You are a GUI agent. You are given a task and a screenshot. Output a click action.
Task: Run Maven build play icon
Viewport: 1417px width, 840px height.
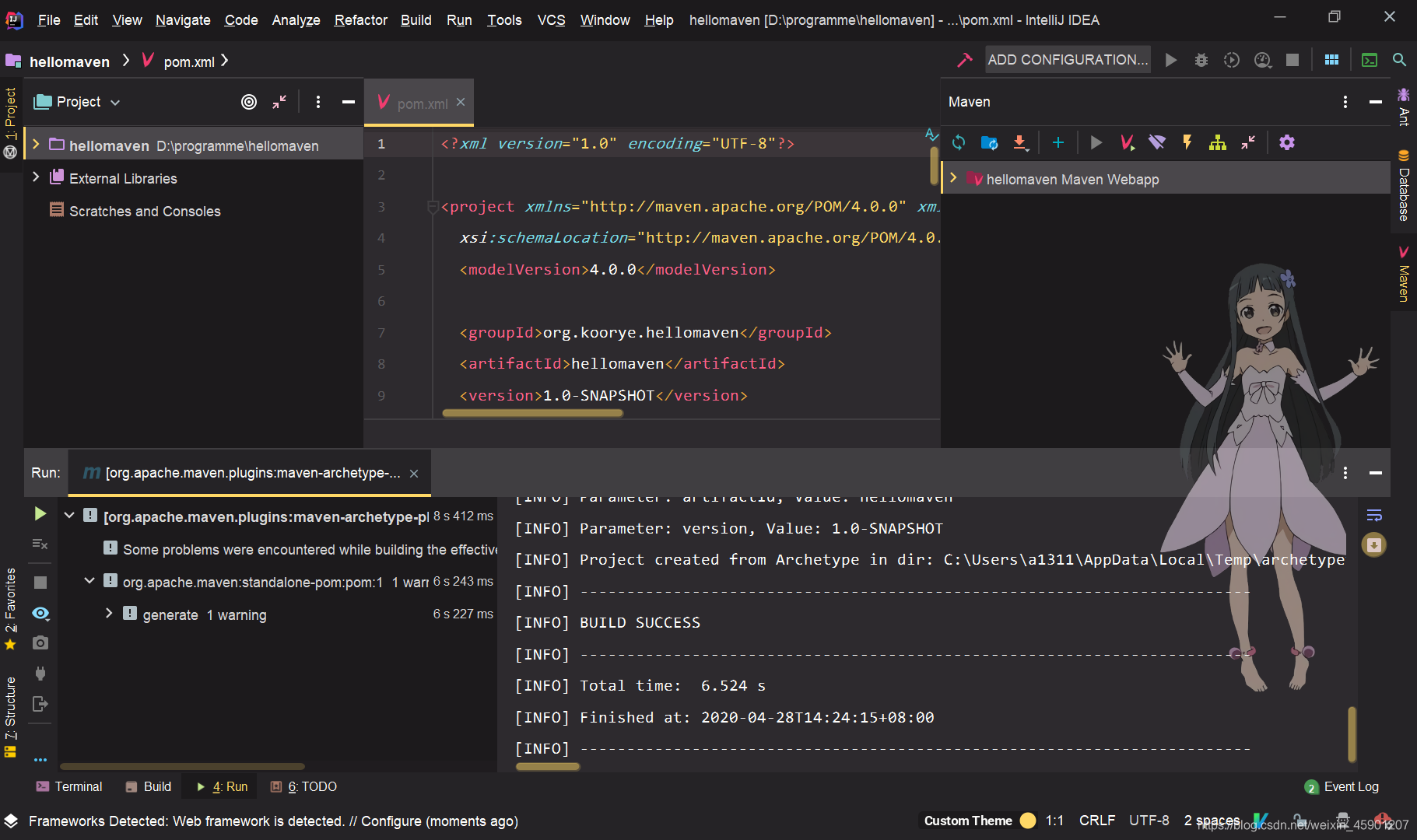(x=1096, y=142)
